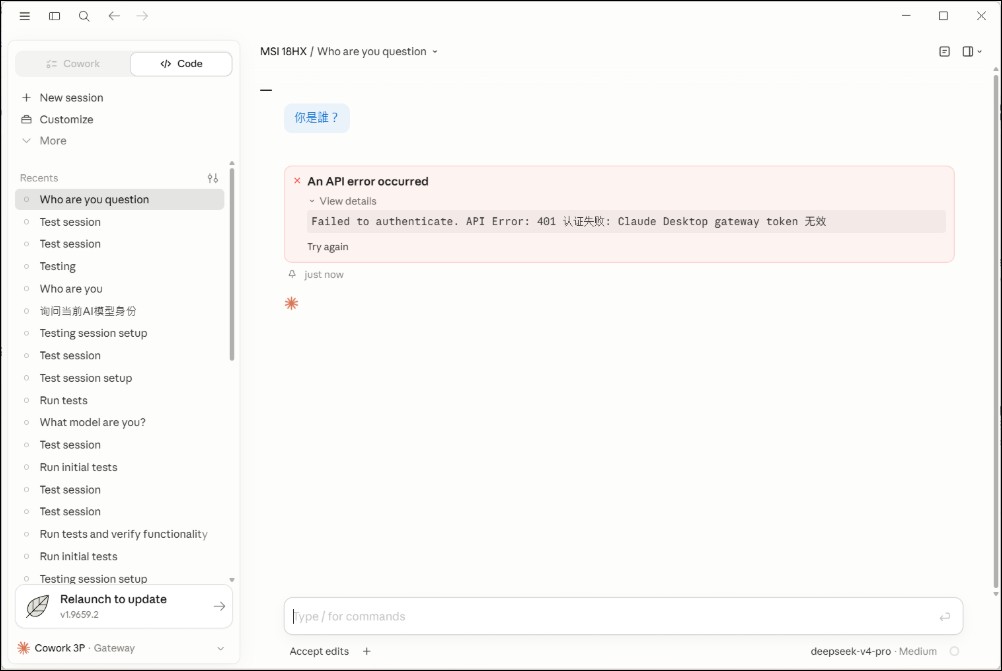The image size is (1002, 671).
Task: Click the sidebar scrollbar thumb
Action: (232, 264)
